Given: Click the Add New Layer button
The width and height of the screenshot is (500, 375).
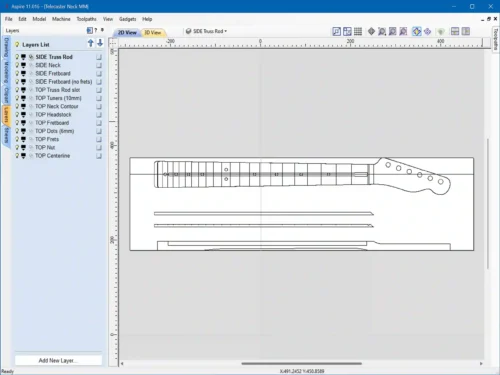Looking at the screenshot, I should [58, 360].
